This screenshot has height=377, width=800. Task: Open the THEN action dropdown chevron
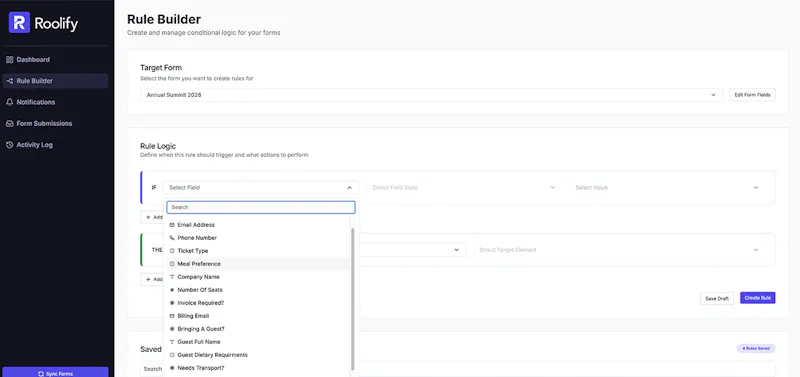(x=457, y=250)
